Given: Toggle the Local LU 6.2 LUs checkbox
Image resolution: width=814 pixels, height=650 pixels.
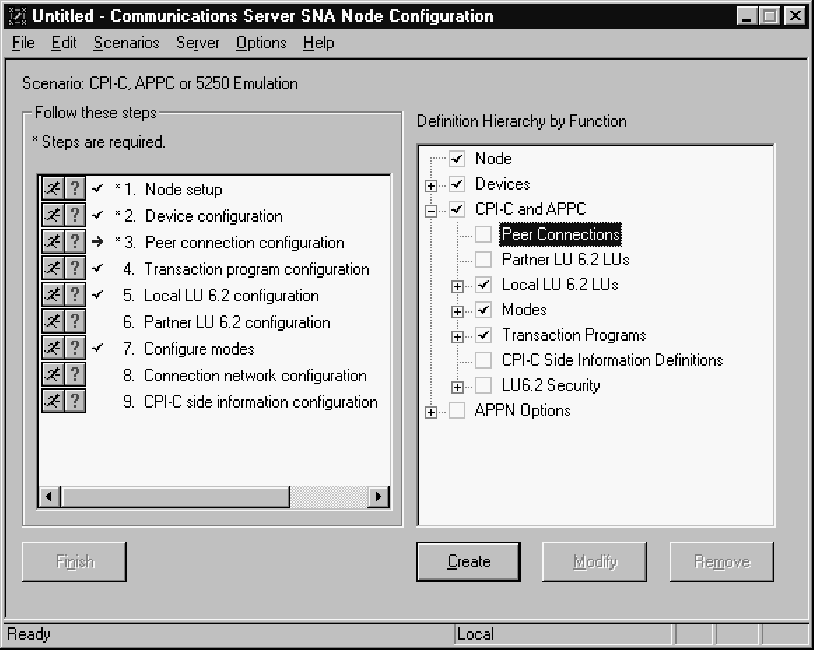Looking at the screenshot, I should (483, 285).
